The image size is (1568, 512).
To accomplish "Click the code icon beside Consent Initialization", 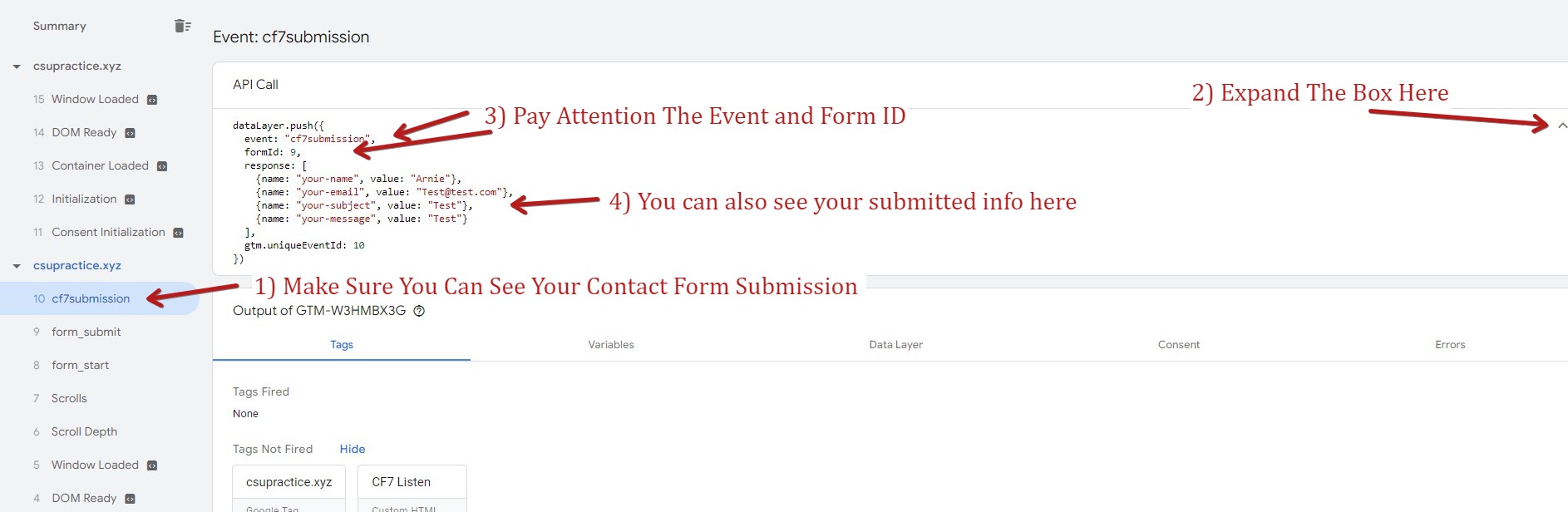I will (178, 233).
